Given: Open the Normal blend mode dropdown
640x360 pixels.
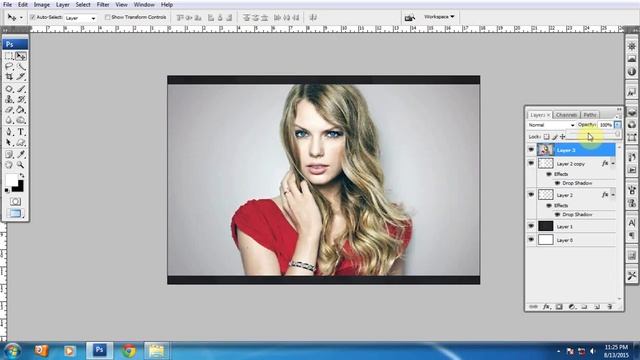Looking at the screenshot, I should coord(551,125).
